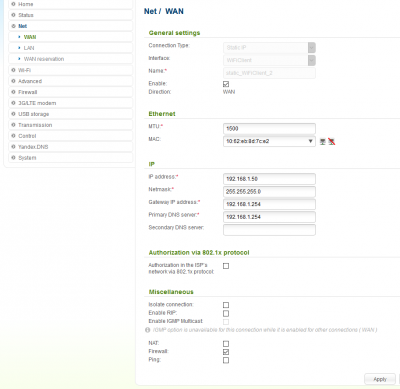Click the gear icon beside Yandex.DNS
Image resolution: width=400 pixels, height=389 pixels.
pos(13,147)
